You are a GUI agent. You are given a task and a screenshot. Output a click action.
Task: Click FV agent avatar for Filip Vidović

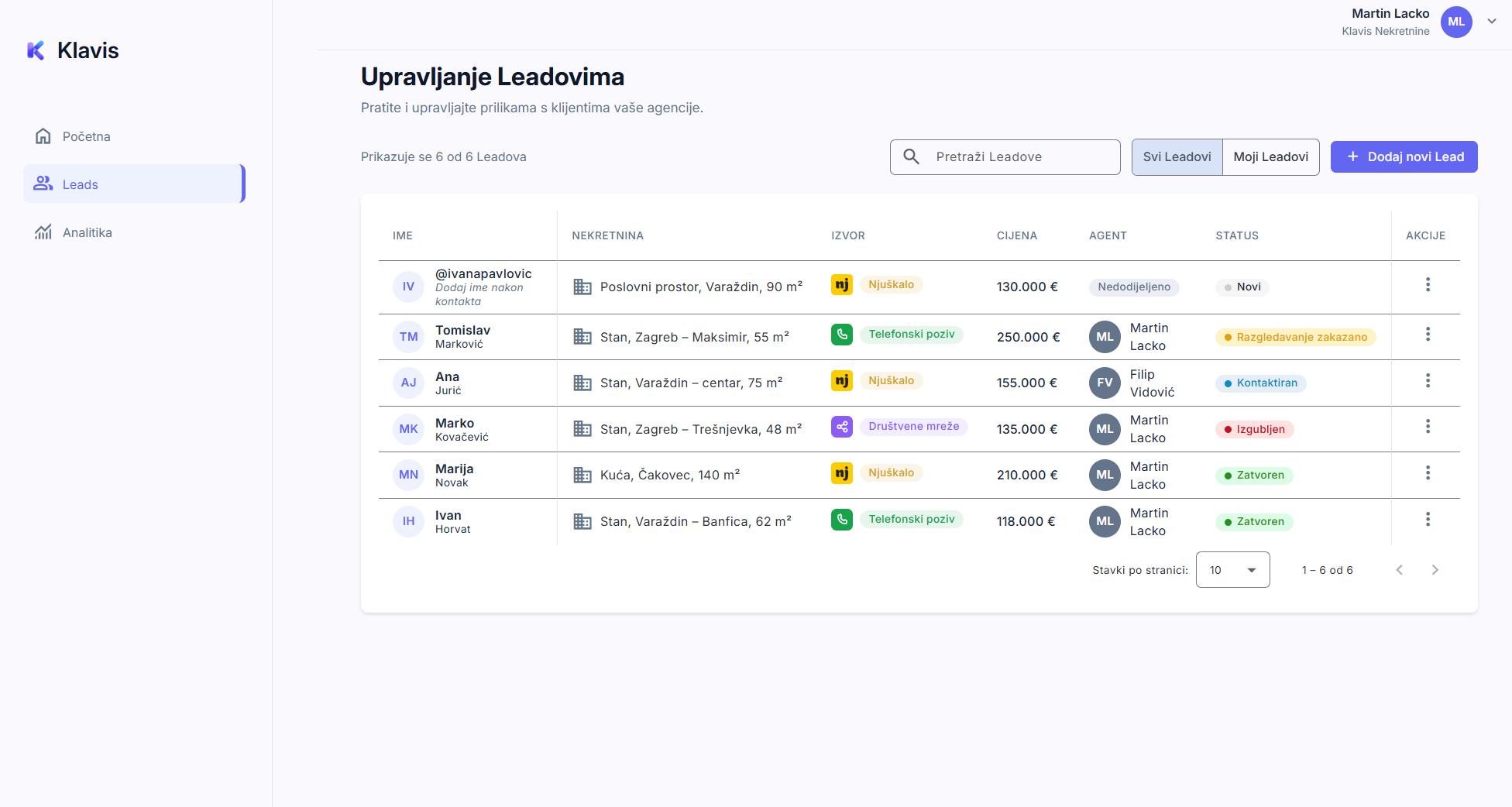1105,383
